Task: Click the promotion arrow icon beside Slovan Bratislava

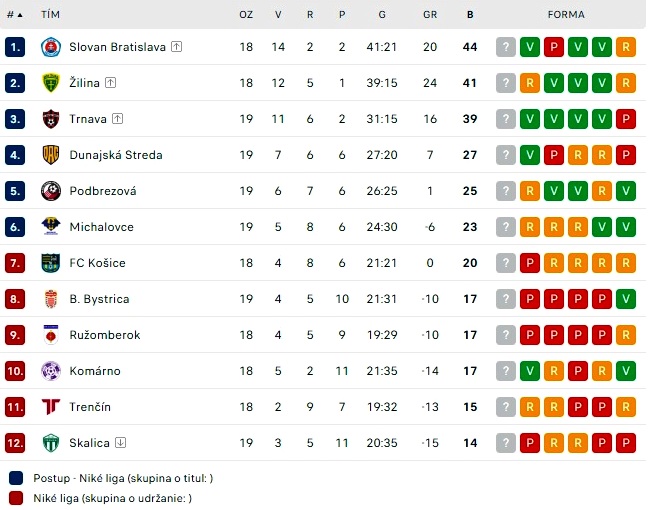Action: pos(177,47)
